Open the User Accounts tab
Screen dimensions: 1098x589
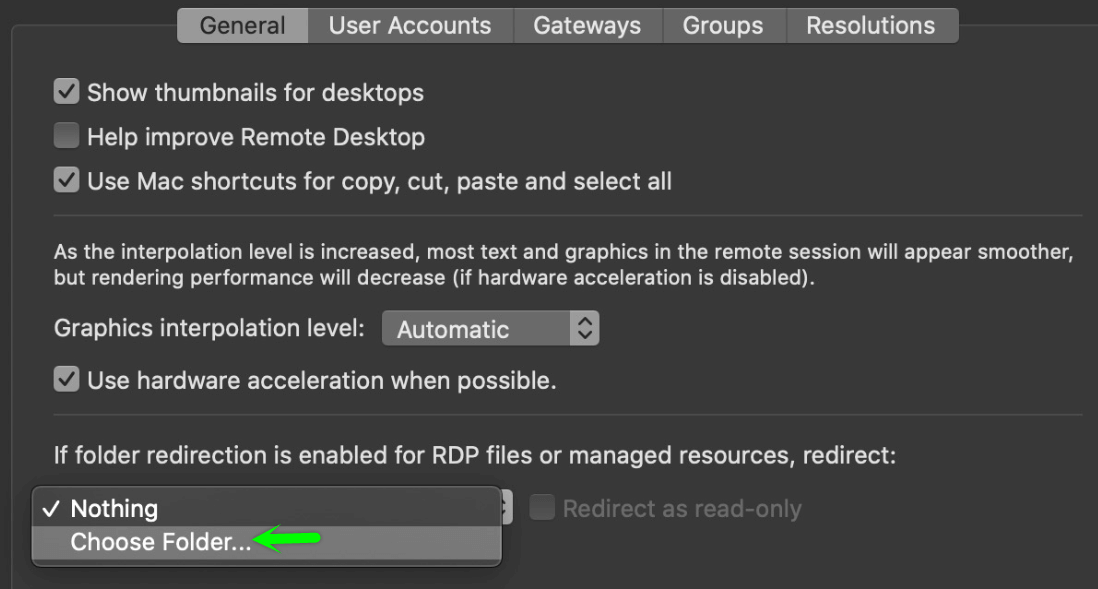(x=410, y=26)
